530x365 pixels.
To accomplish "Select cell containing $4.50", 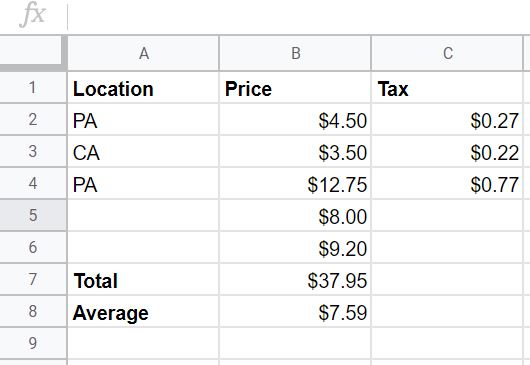I will [295, 120].
